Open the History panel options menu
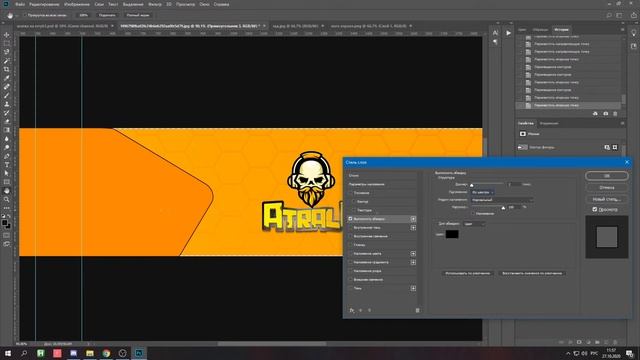This screenshot has height=360, width=640. [622, 29]
